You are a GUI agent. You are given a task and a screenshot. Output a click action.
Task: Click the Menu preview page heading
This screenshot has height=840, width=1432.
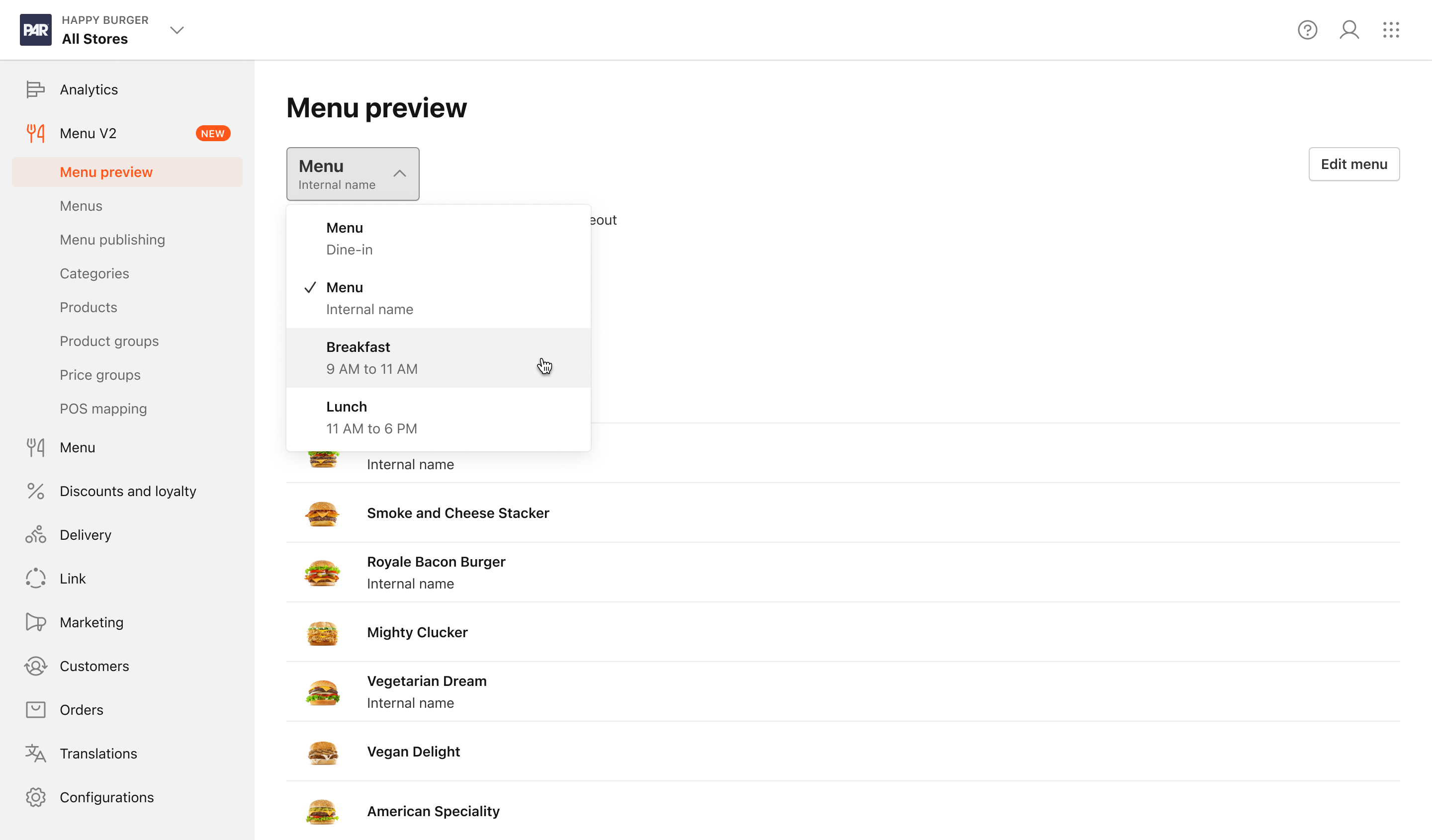376,108
